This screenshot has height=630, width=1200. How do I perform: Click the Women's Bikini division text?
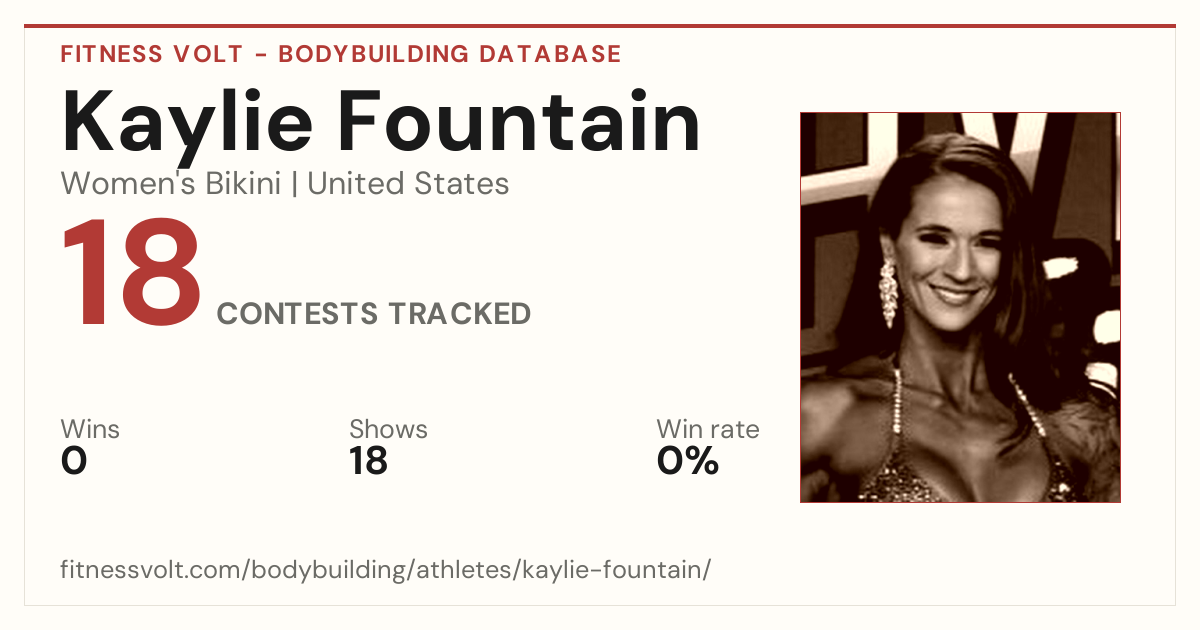(x=170, y=184)
